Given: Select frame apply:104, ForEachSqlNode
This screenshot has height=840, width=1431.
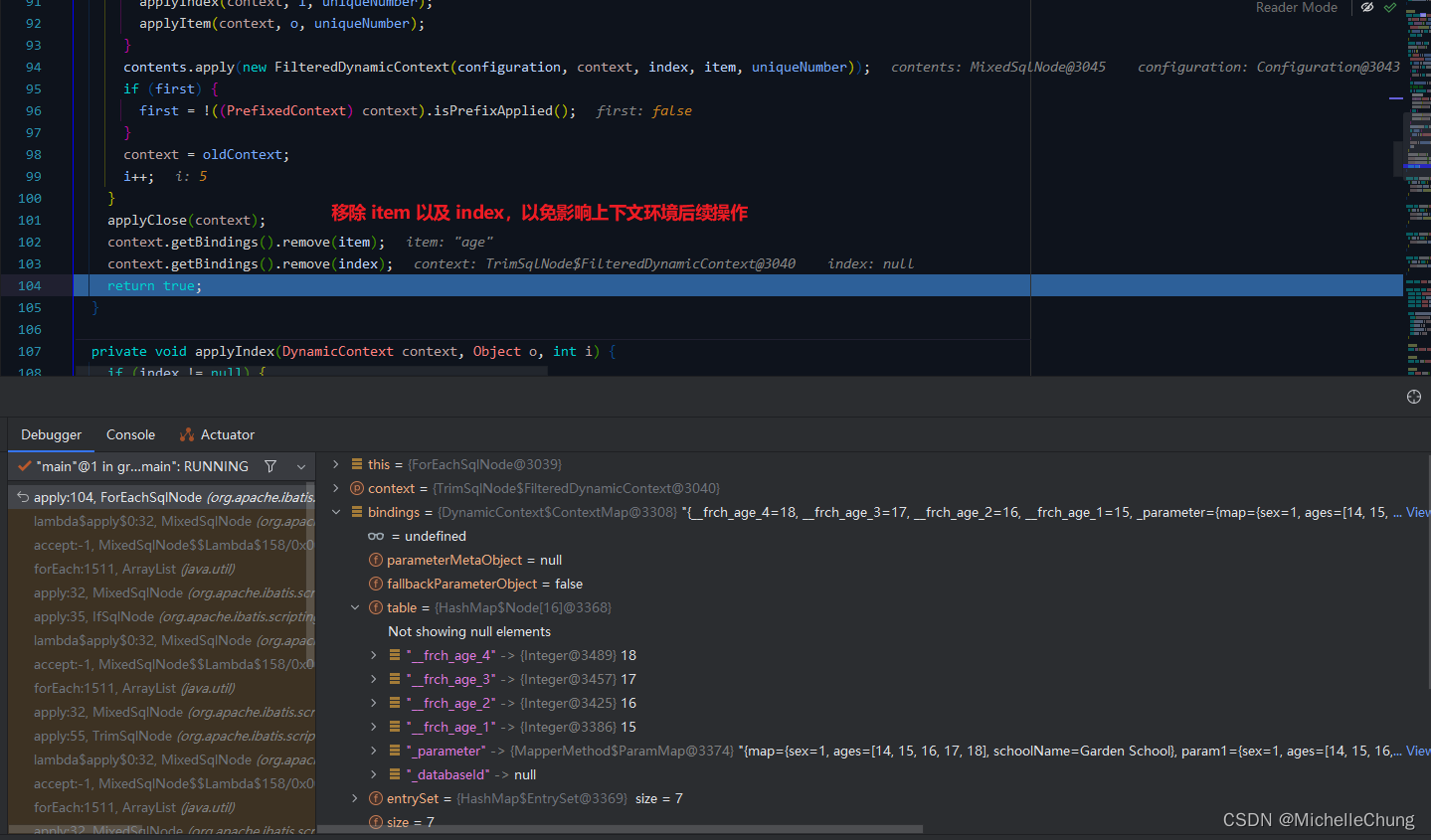Looking at the screenshot, I should 162,497.
